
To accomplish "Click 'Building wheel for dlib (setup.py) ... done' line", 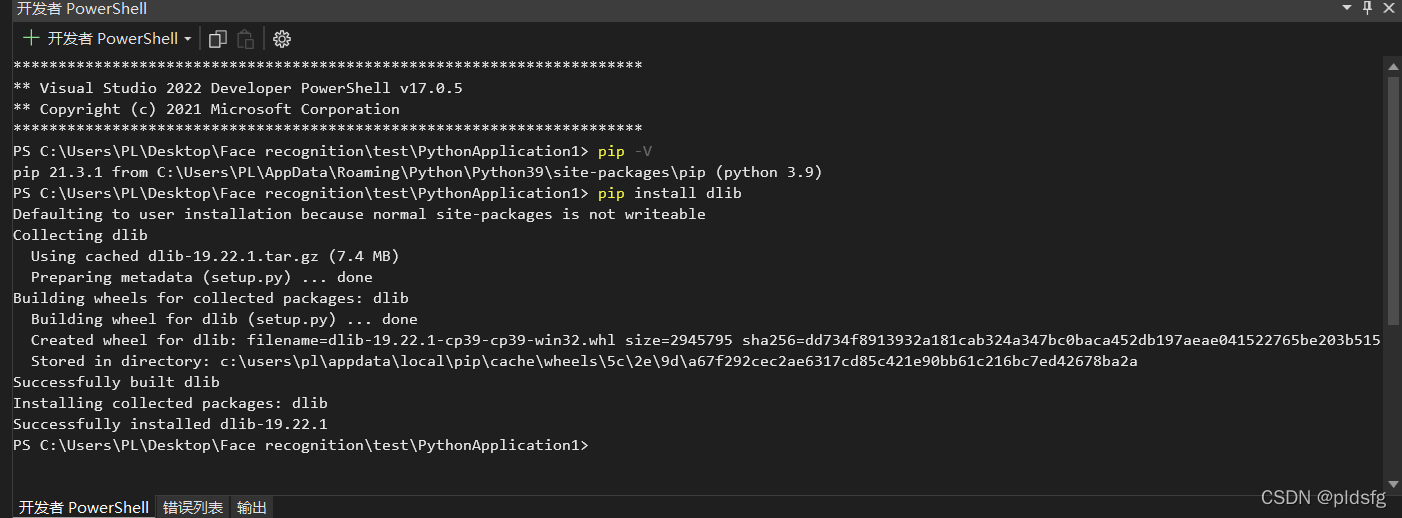I will tap(224, 319).
